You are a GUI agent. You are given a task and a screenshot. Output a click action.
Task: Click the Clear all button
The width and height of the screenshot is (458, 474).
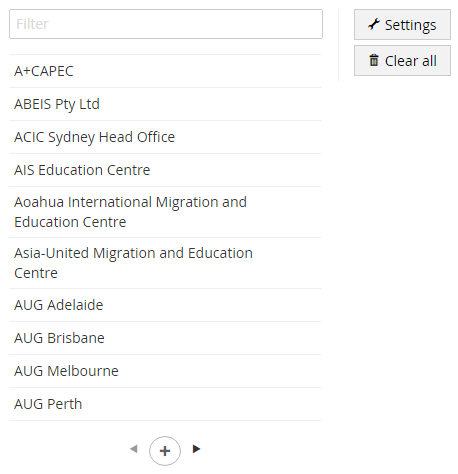(402, 61)
